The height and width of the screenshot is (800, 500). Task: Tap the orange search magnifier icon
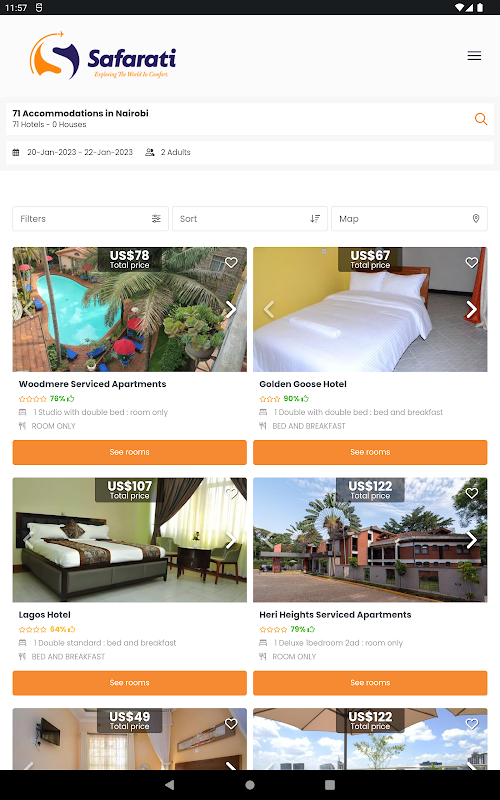pyautogui.click(x=481, y=119)
